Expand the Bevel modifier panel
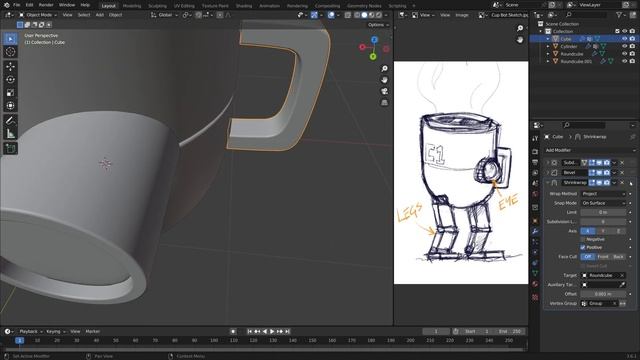The width and height of the screenshot is (640, 360). click(x=547, y=173)
